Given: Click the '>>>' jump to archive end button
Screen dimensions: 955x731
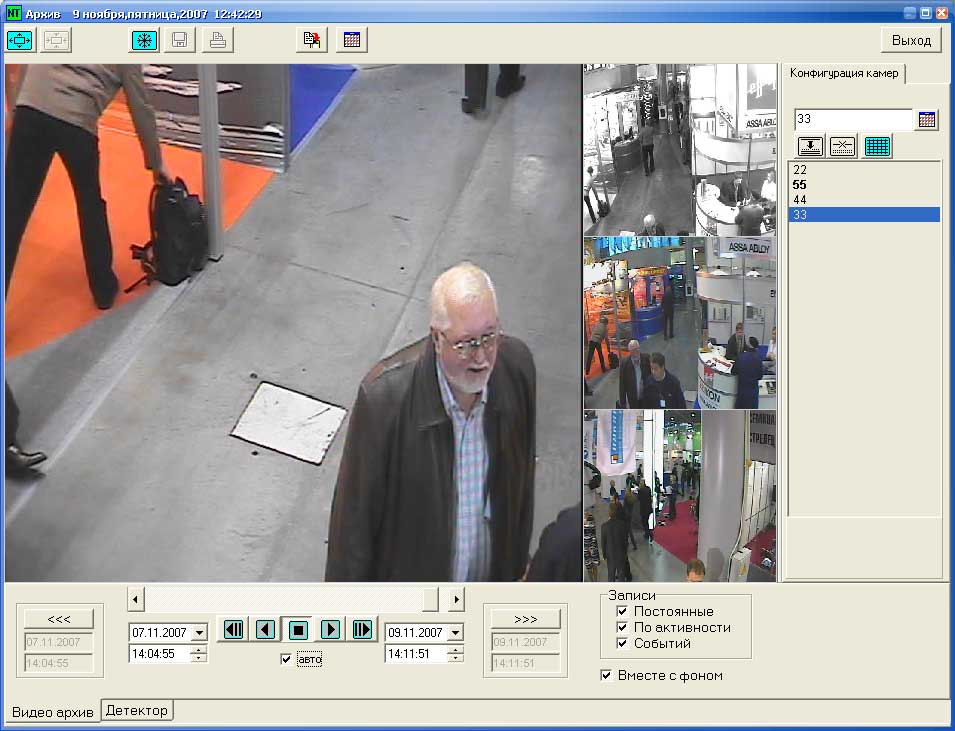Looking at the screenshot, I should tap(525, 618).
